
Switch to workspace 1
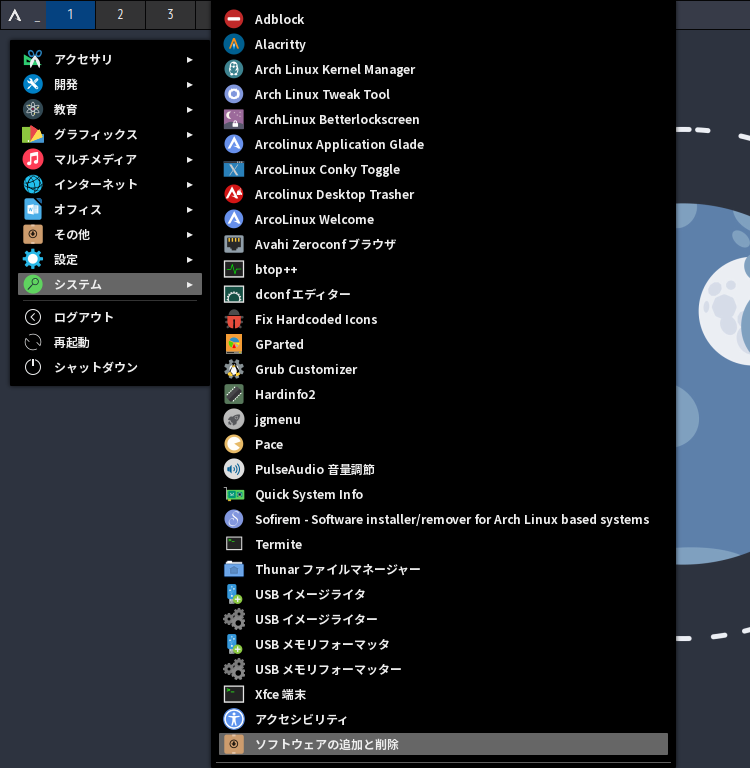coord(71,15)
